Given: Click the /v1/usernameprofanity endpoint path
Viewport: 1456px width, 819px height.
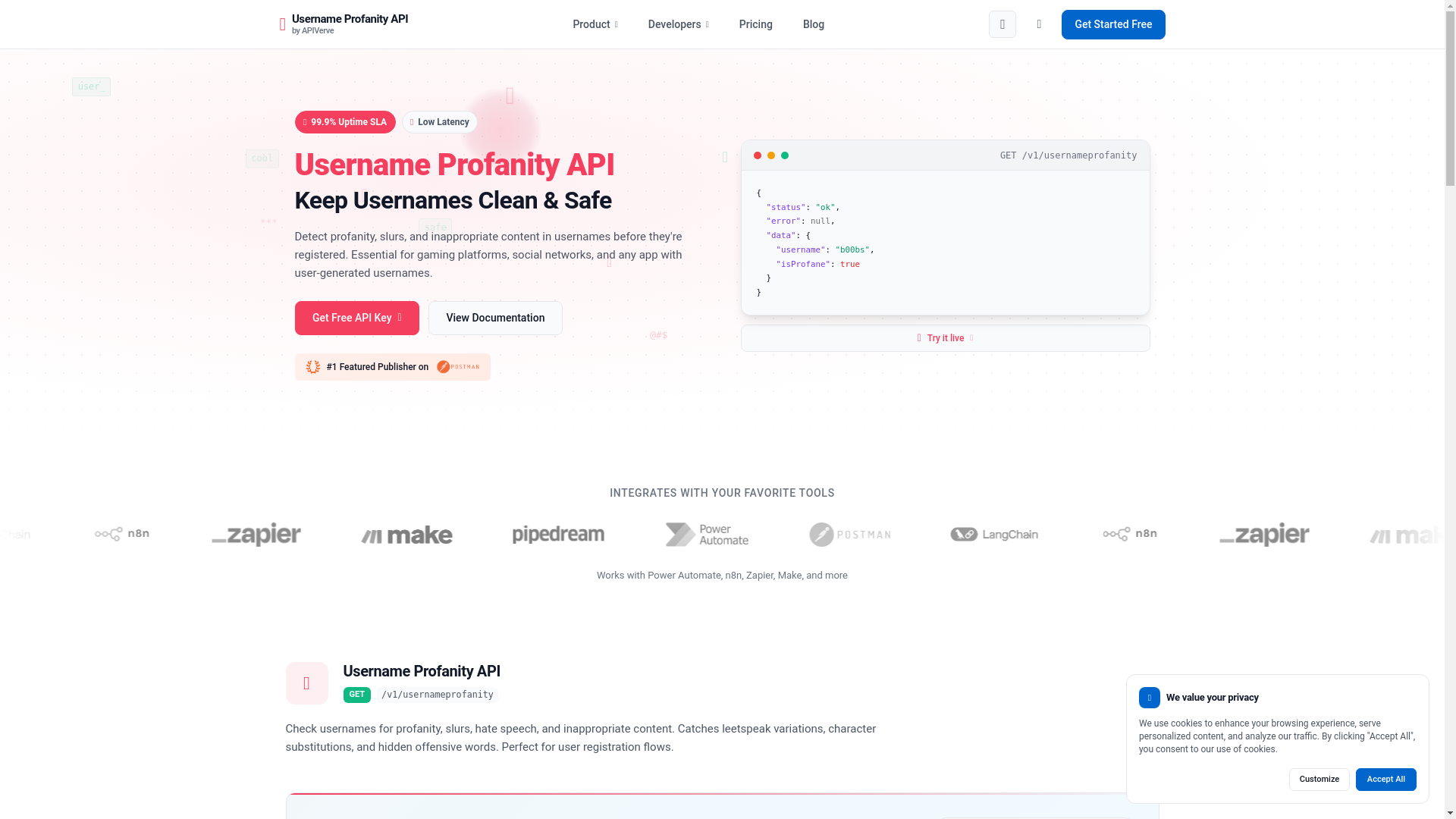Looking at the screenshot, I should 438,695.
